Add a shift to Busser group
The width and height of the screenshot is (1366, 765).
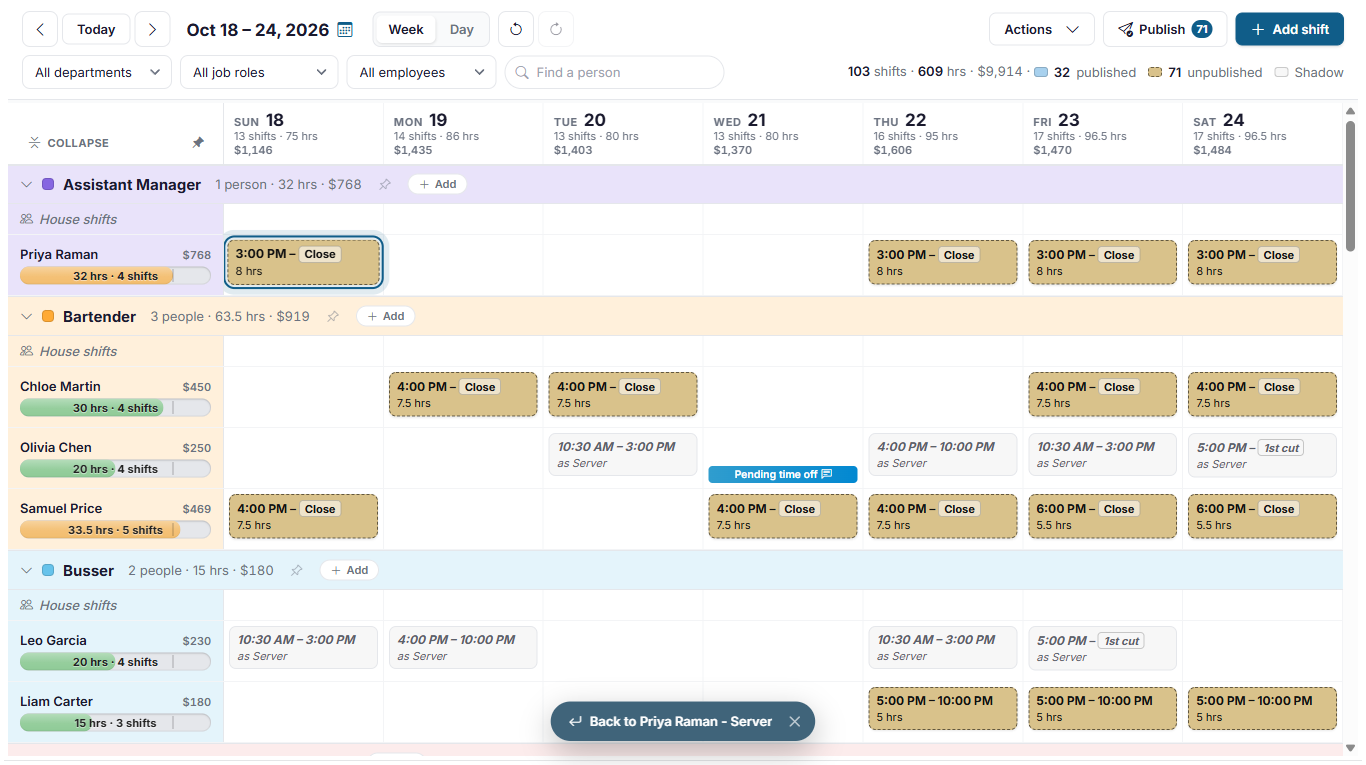(349, 570)
